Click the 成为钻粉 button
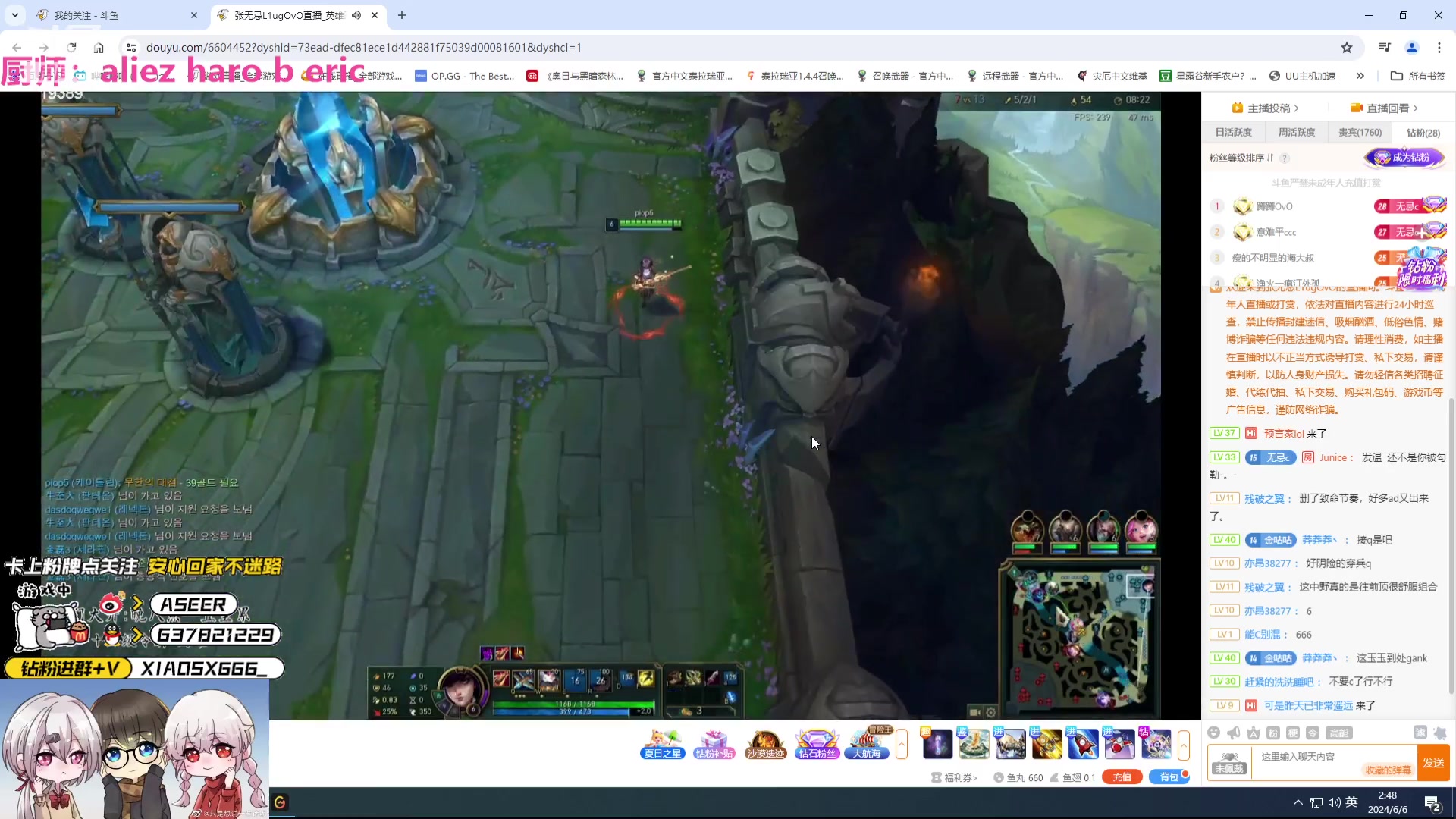Viewport: 1456px width, 819px height. coord(1404,158)
